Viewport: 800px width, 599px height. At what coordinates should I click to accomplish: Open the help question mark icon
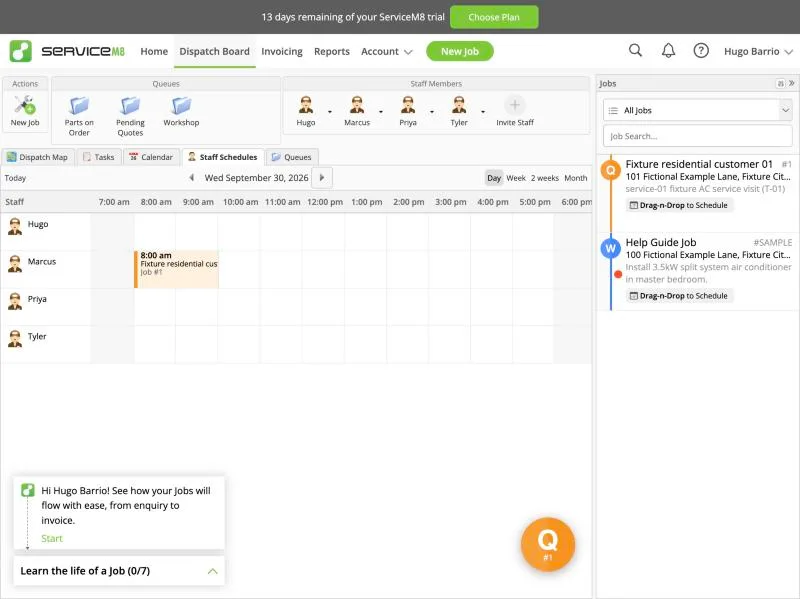click(x=701, y=51)
